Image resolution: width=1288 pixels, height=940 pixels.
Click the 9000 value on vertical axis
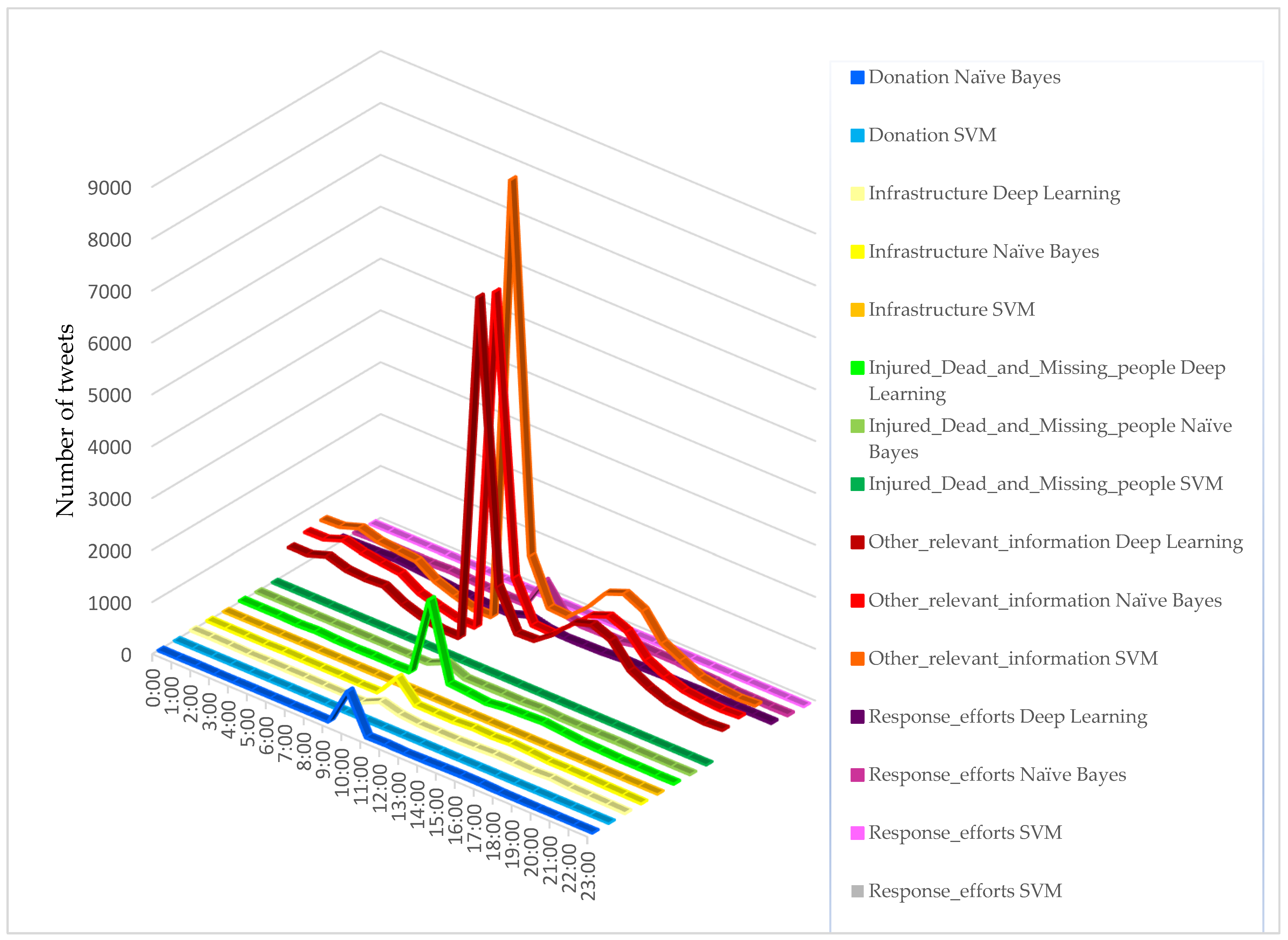coord(109,188)
